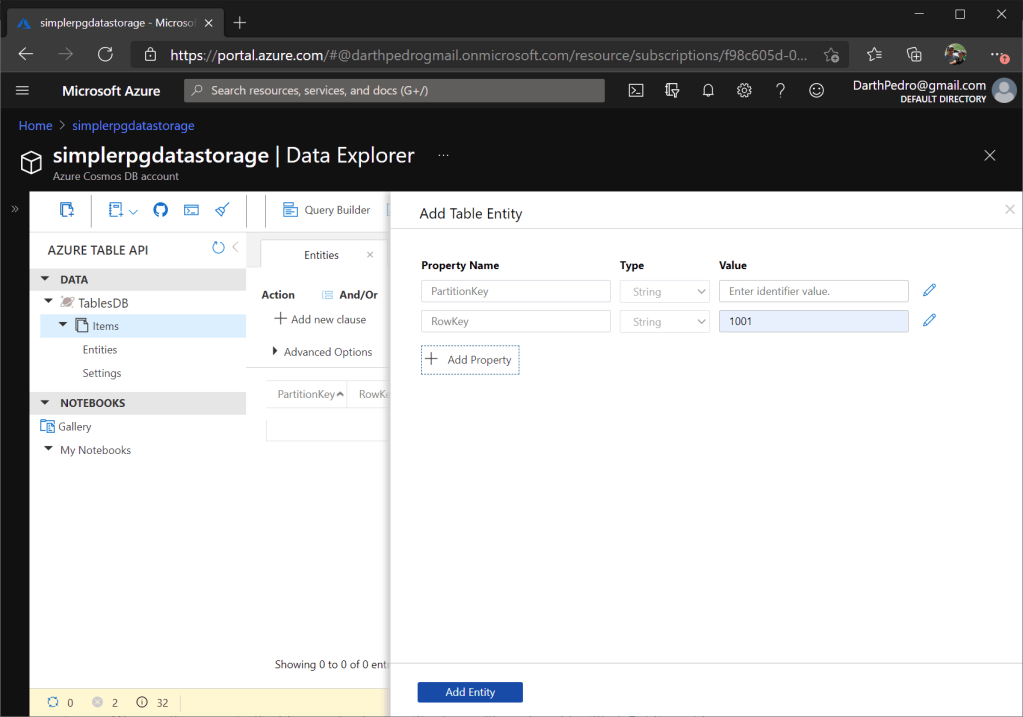1023x717 pixels.
Task: Collapse the TablesDB tree node
Action: 49,302
